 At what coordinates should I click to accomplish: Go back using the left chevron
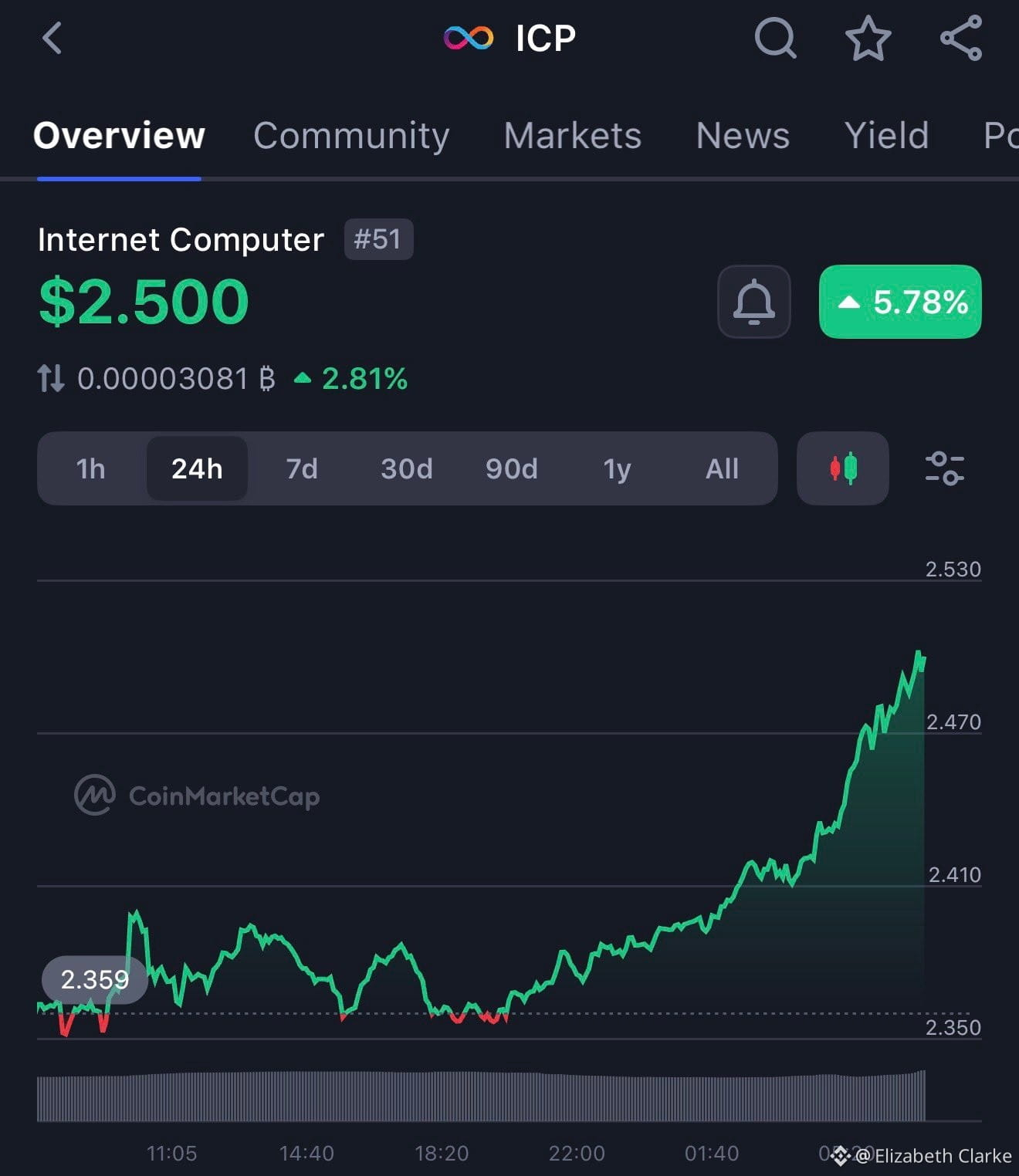click(x=52, y=38)
